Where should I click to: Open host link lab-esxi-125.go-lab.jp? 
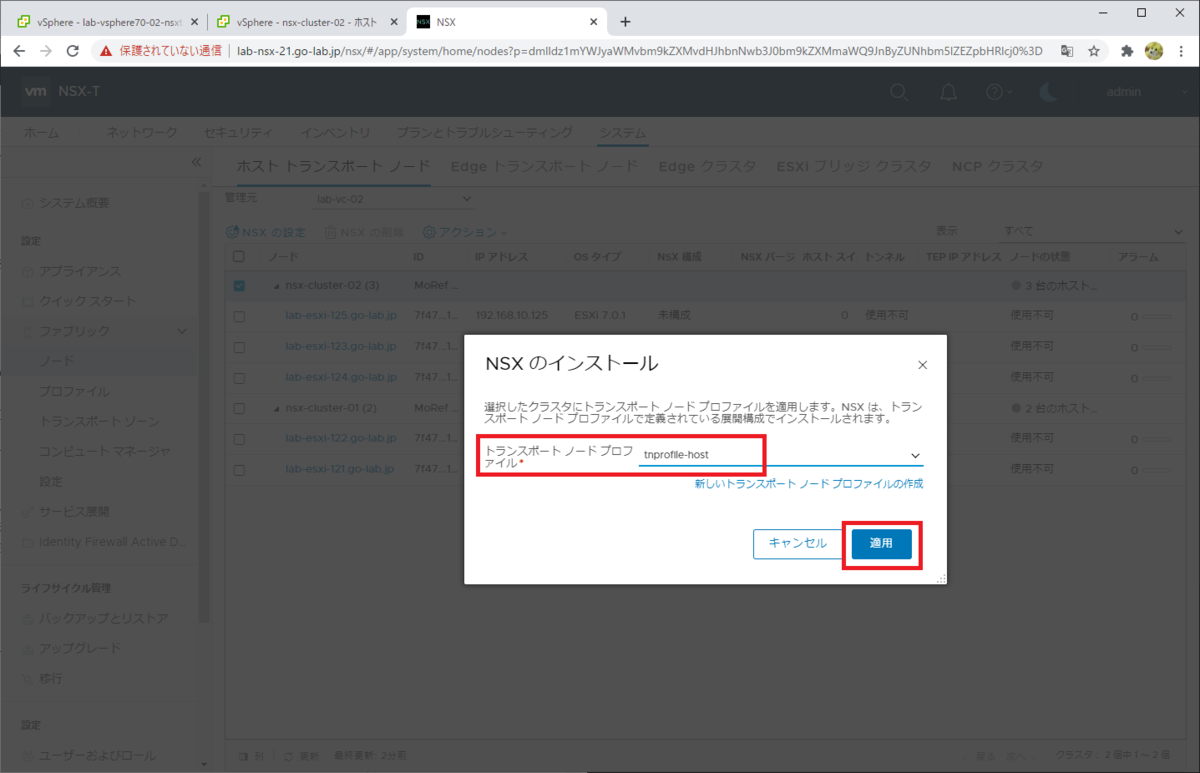[x=341, y=316]
